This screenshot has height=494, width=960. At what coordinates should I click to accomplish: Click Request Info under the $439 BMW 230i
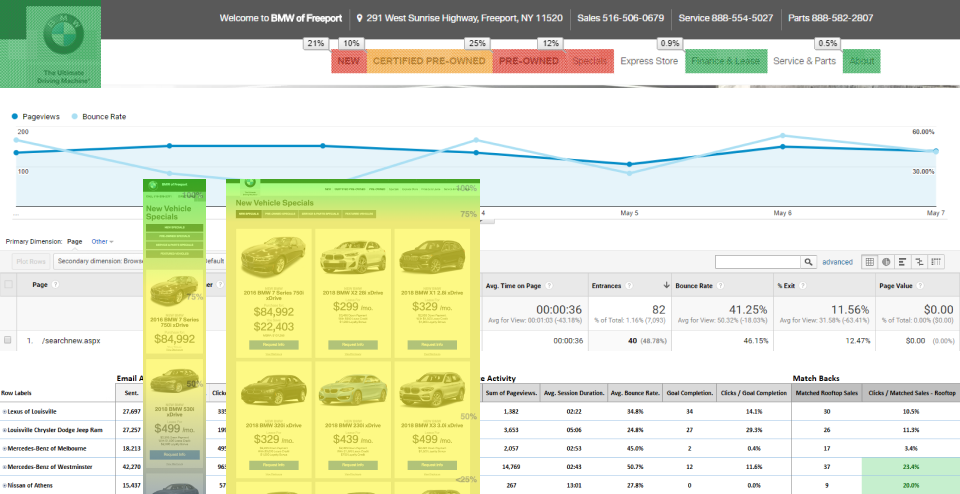coord(353,466)
